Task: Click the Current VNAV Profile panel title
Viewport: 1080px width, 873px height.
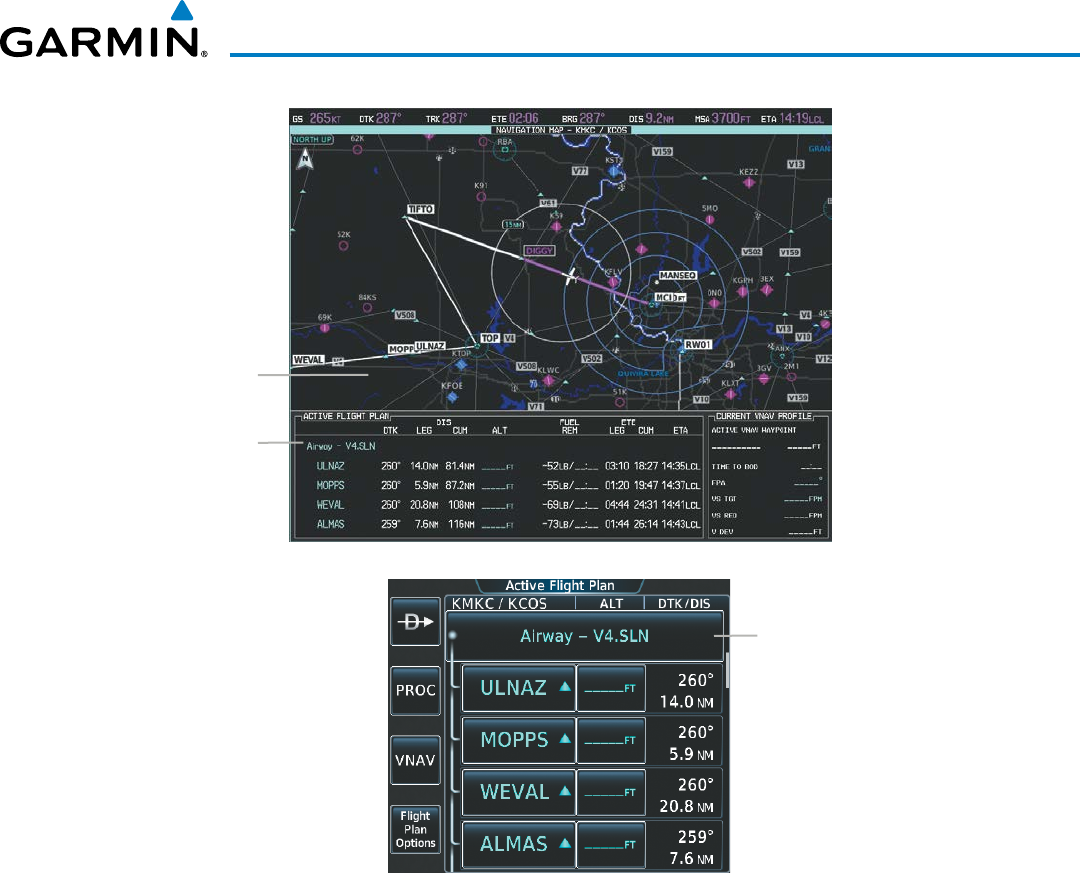Action: [764, 416]
